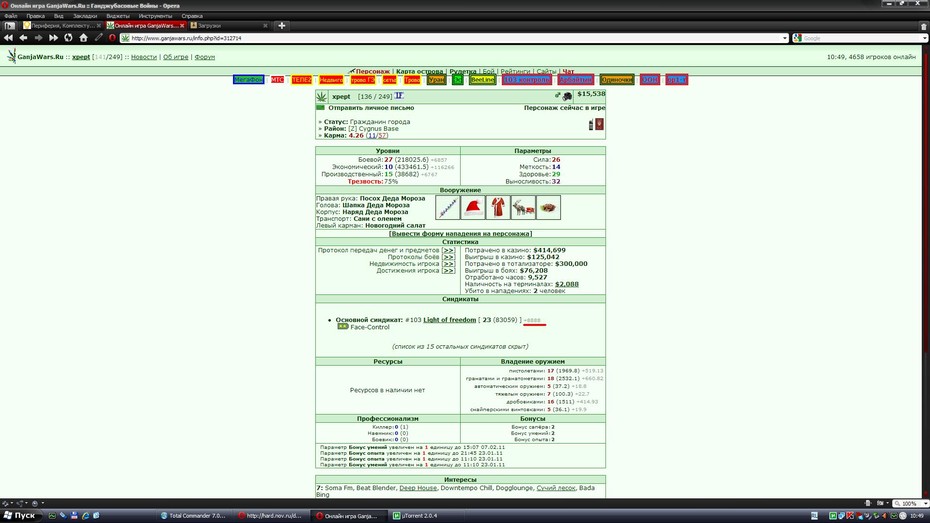The width and height of the screenshot is (930, 523).
Task: Click the red Opera icon beside address bar
Action: pyautogui.click(x=112, y=37)
